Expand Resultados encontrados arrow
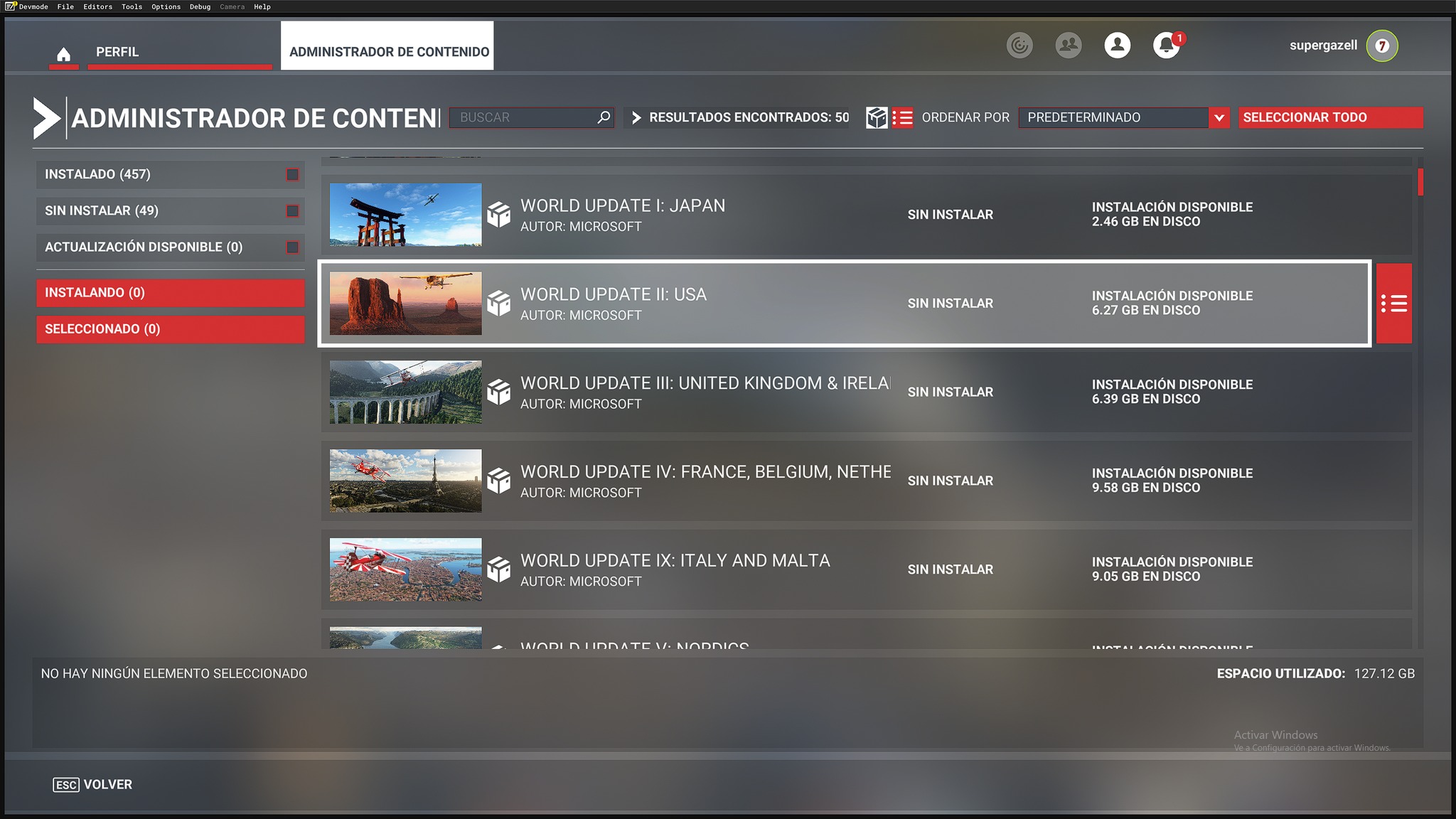1456x819 pixels. coord(636,117)
